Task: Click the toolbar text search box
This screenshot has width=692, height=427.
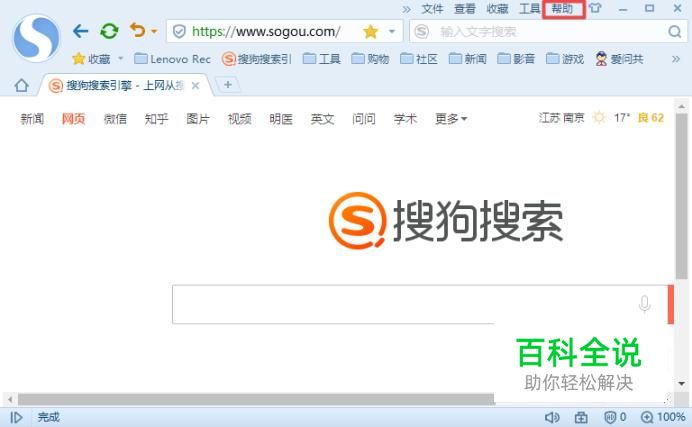Action: [x=547, y=32]
